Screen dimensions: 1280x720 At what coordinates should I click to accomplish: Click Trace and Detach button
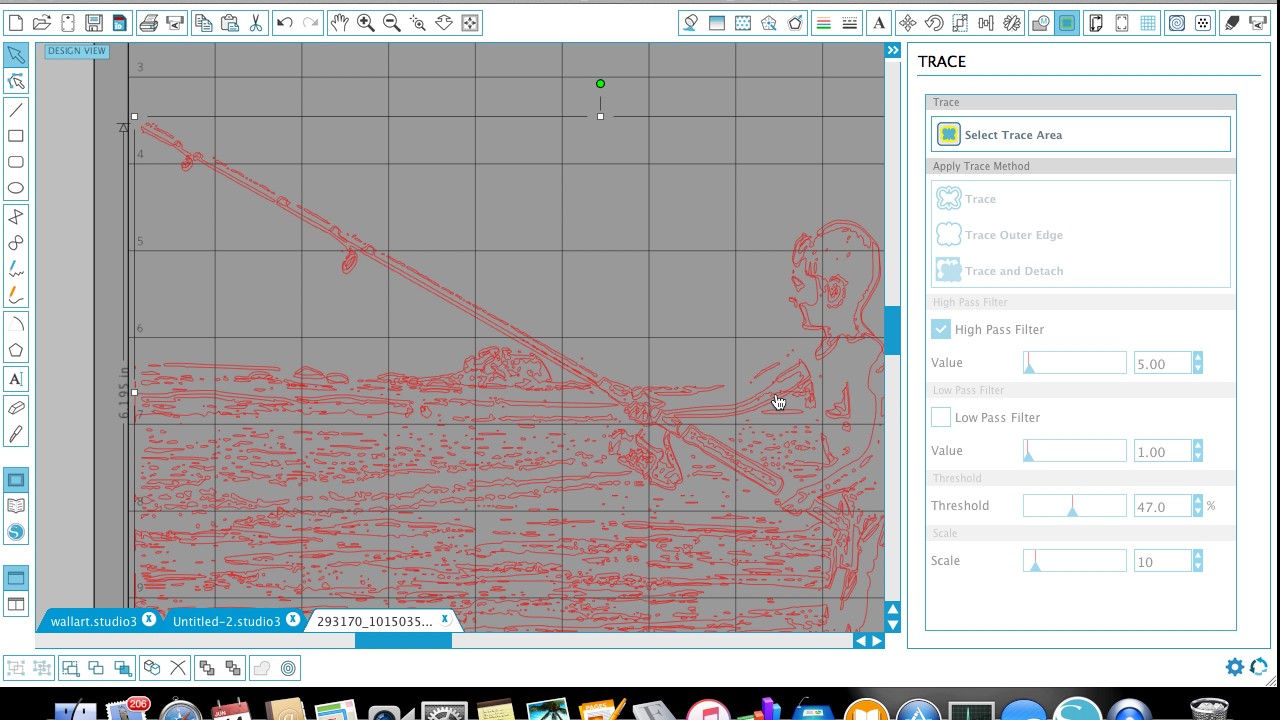point(1081,271)
